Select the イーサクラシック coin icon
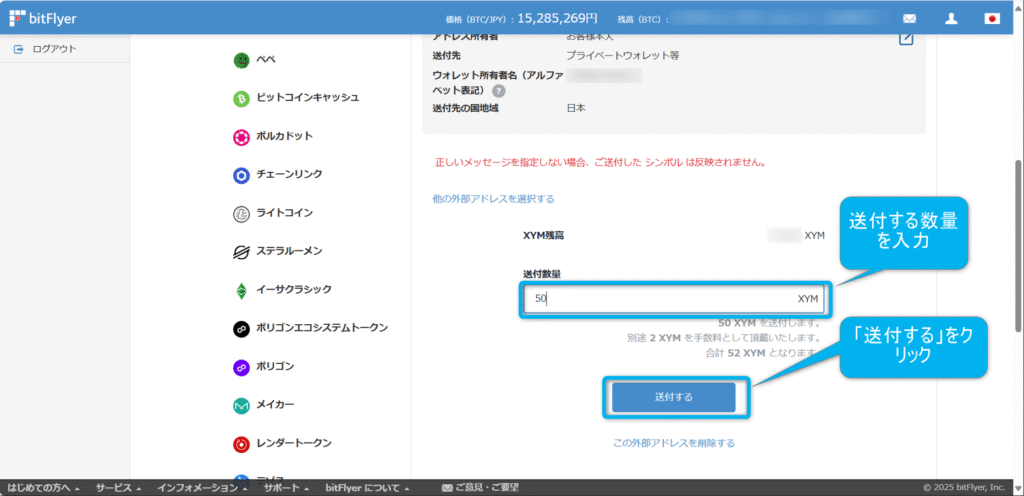The width and height of the screenshot is (1024, 496). click(242, 291)
